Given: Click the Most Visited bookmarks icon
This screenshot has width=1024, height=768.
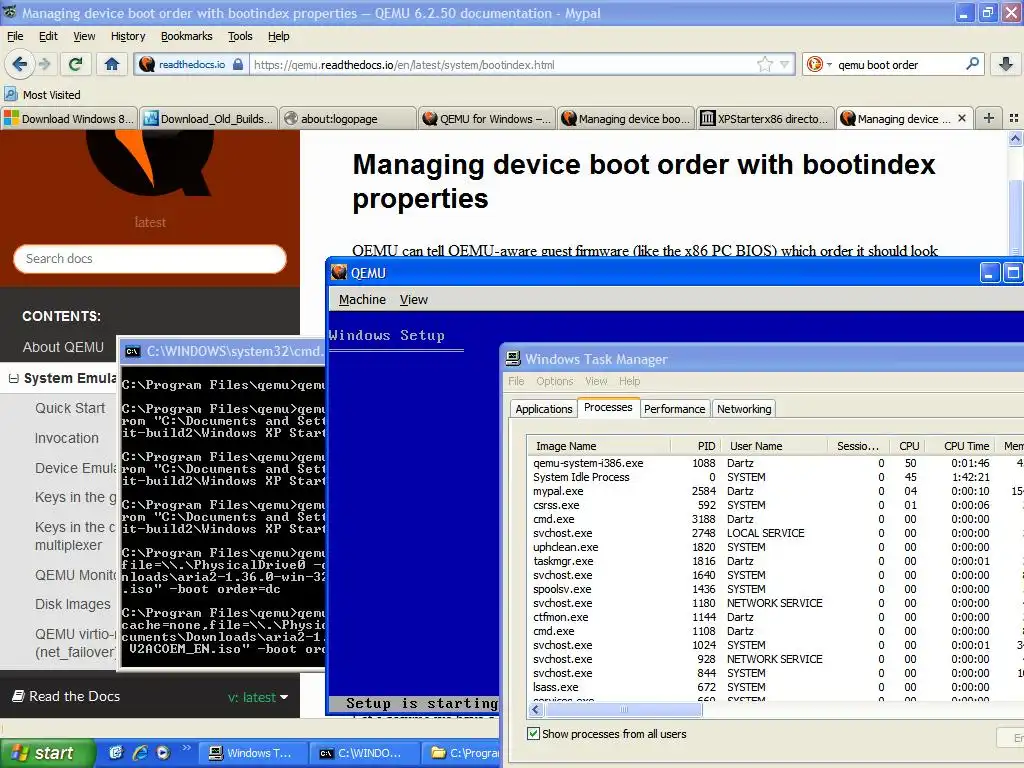Looking at the screenshot, I should [x=10, y=95].
